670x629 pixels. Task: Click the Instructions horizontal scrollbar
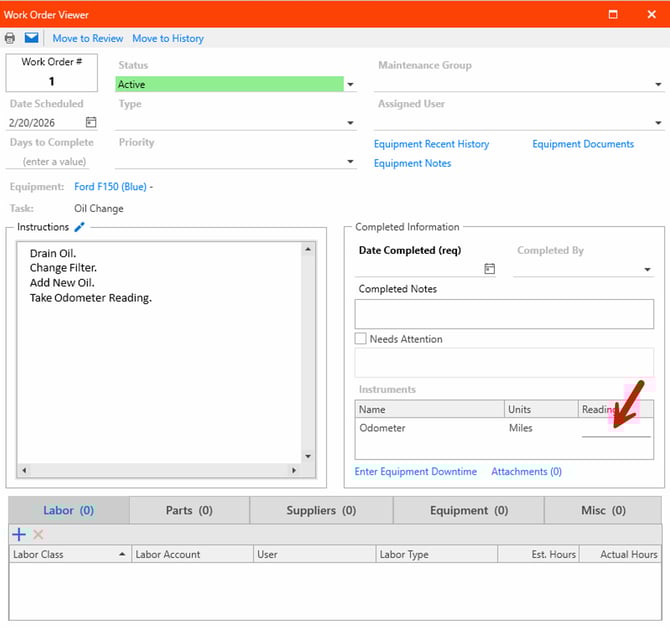(160, 470)
